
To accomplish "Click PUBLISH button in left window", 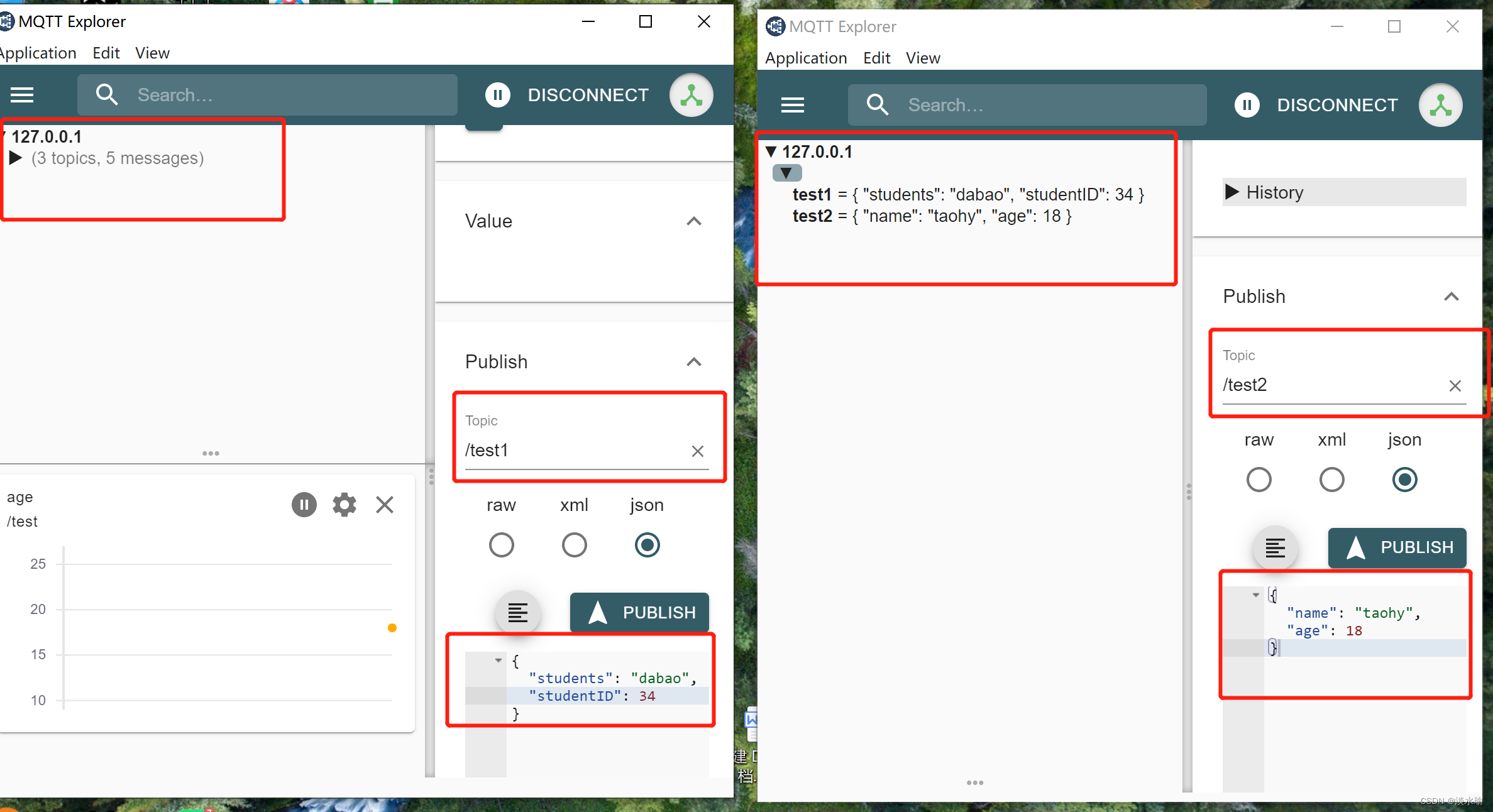I will (x=639, y=613).
